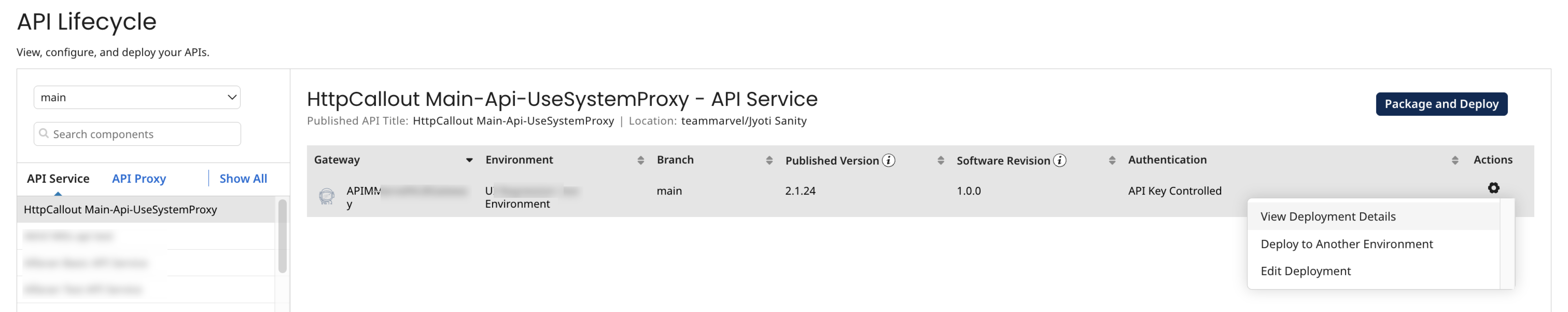This screenshot has width=1568, height=312.
Task: Click the gateway icon beside APIM gateway
Action: click(327, 196)
